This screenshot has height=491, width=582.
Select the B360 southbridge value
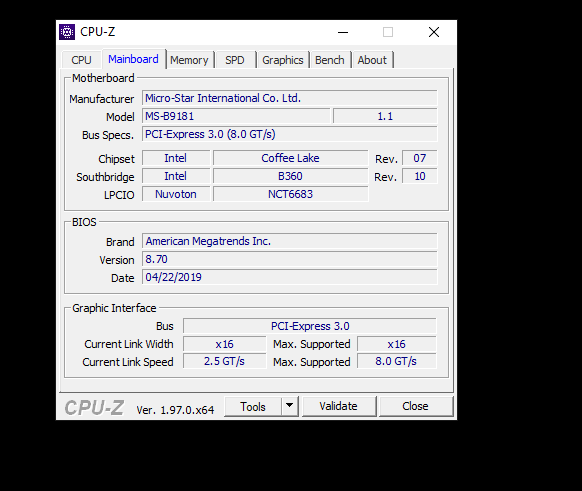coord(290,176)
